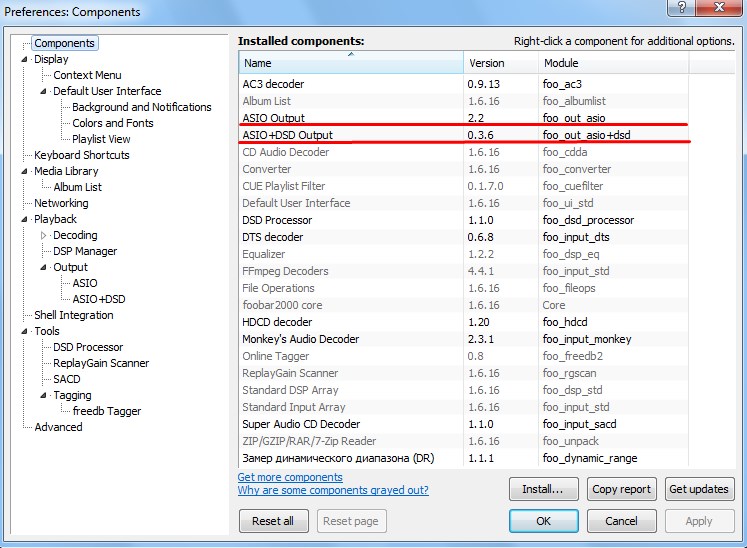Select Super Audio CD Decoder row
The height and width of the screenshot is (548, 747).
[464, 424]
